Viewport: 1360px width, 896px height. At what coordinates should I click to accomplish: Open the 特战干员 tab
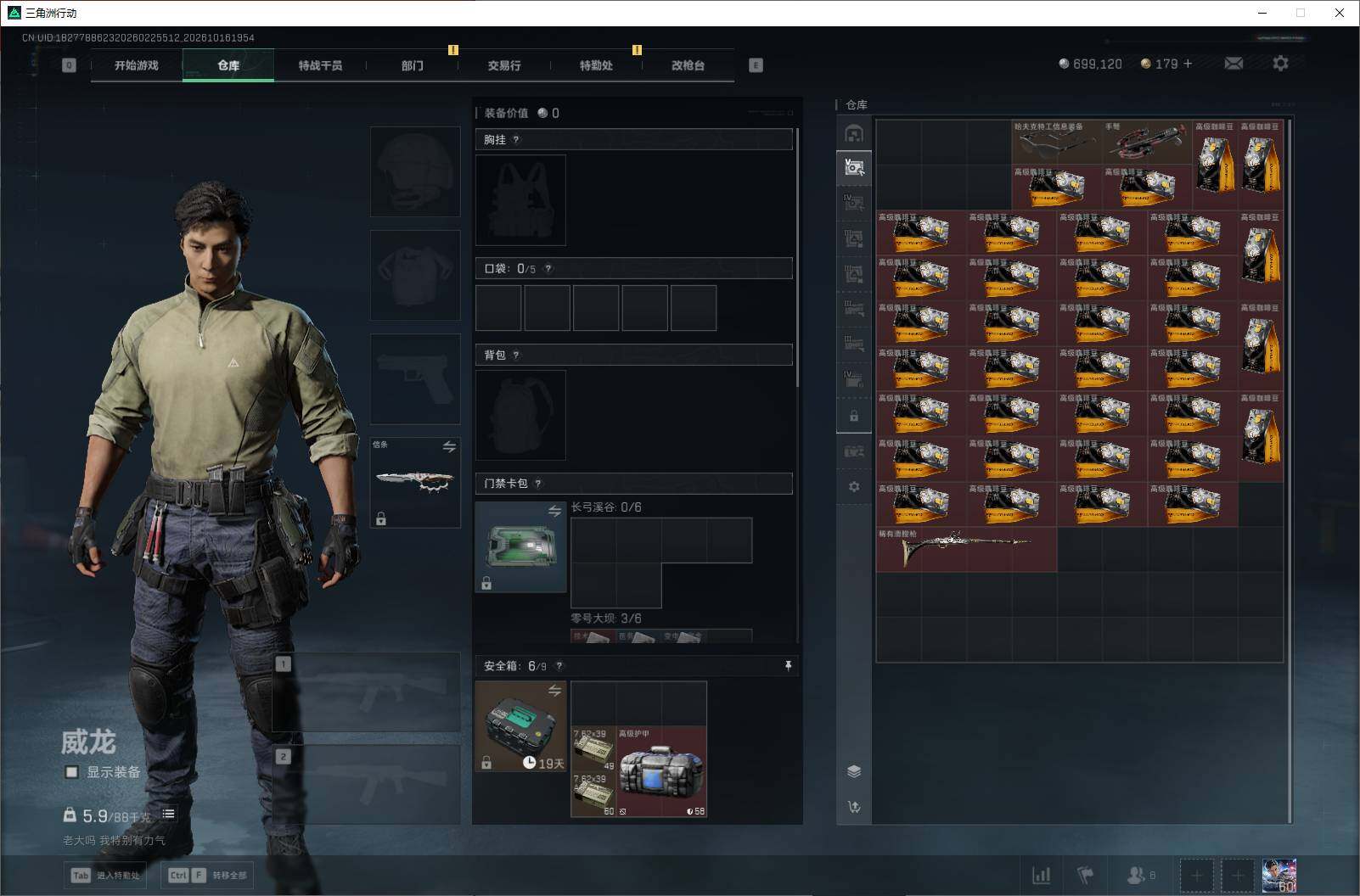coord(320,65)
